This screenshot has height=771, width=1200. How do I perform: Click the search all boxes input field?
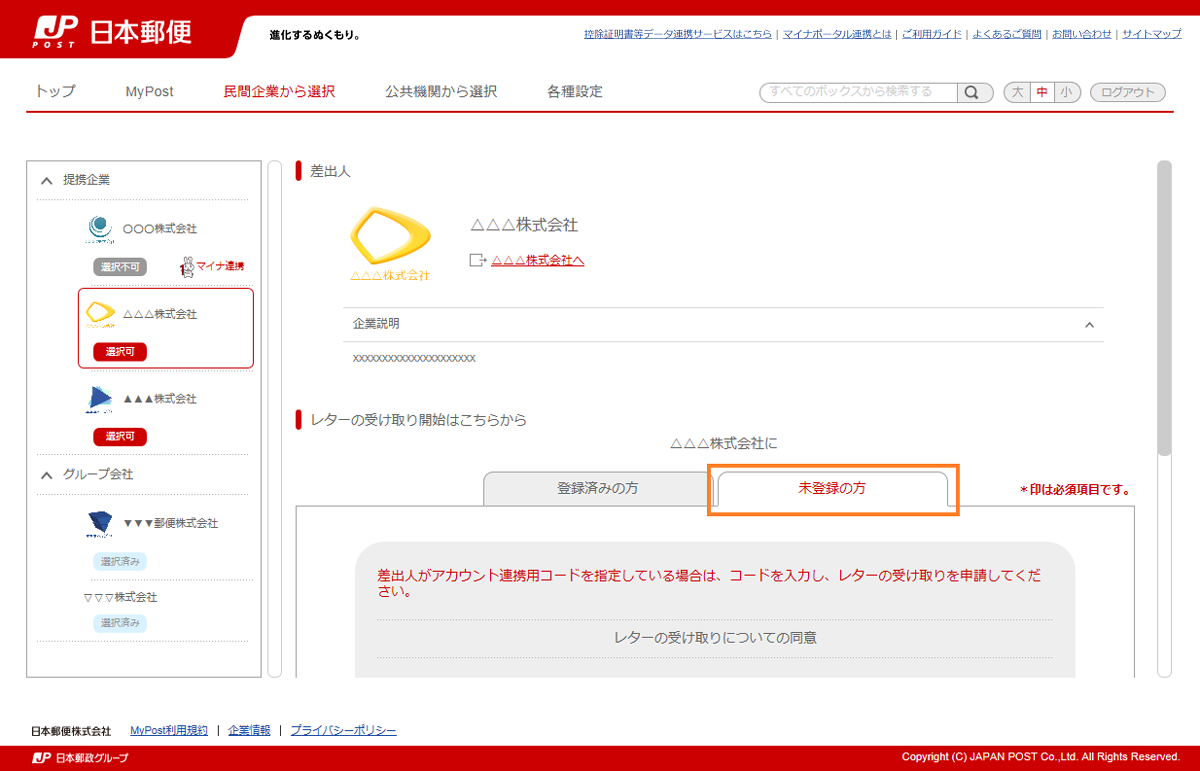[x=859, y=92]
